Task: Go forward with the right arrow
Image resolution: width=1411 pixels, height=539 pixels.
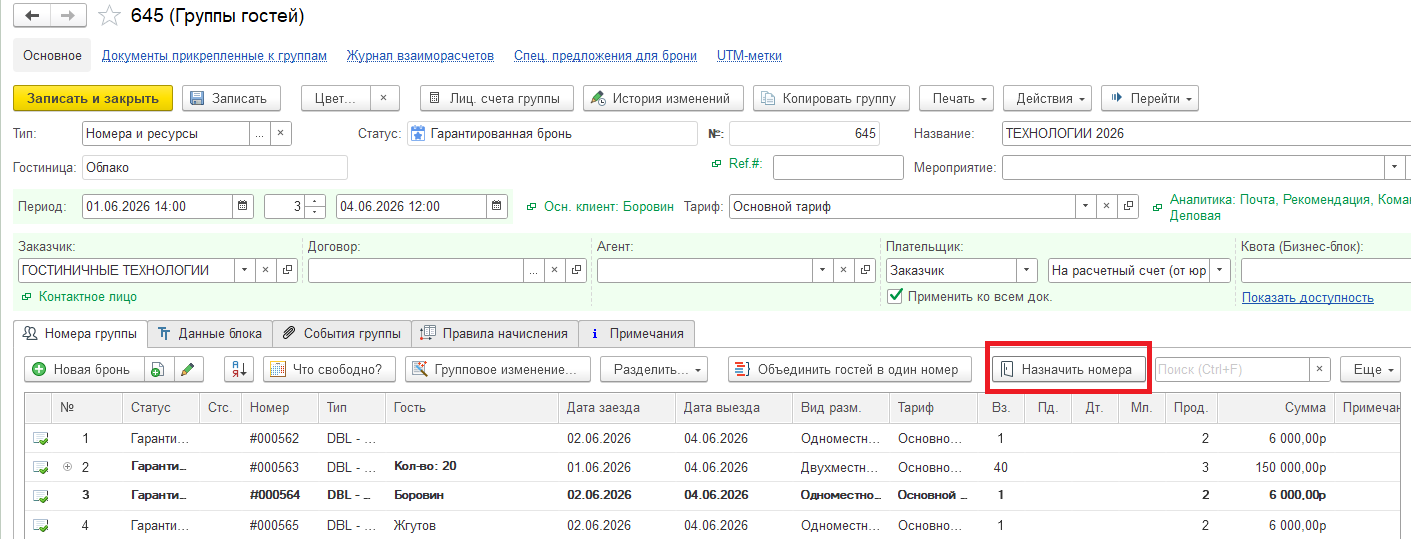Action: pyautogui.click(x=67, y=16)
